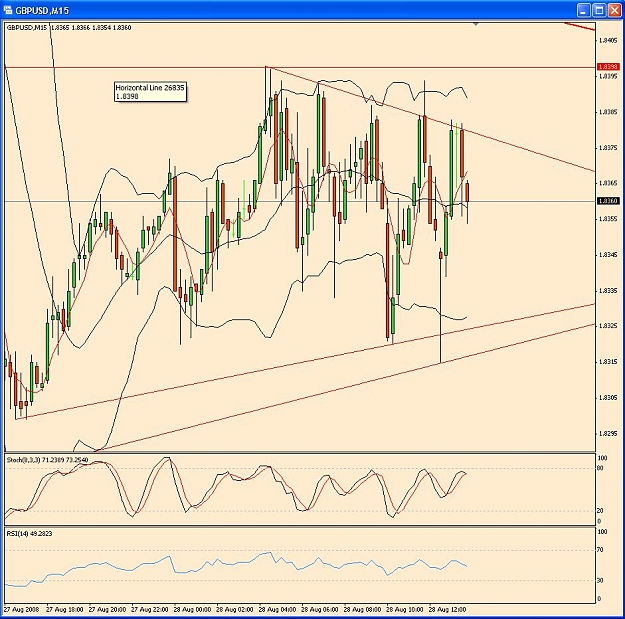Image resolution: width=625 pixels, height=619 pixels.
Task: Click the 27 Aug 18:00 time label
Action: tap(65, 609)
